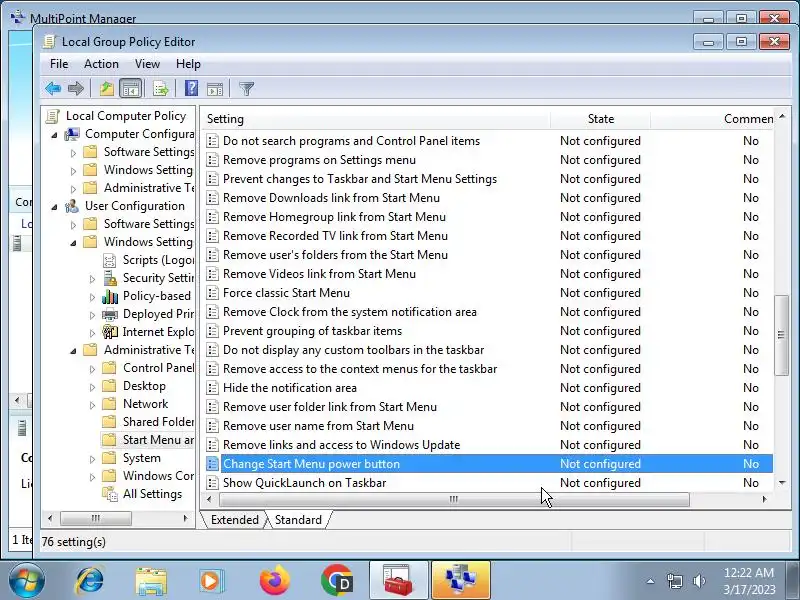Image resolution: width=800 pixels, height=600 pixels.
Task: Show hidden tray icons arrow
Action: 651,581
